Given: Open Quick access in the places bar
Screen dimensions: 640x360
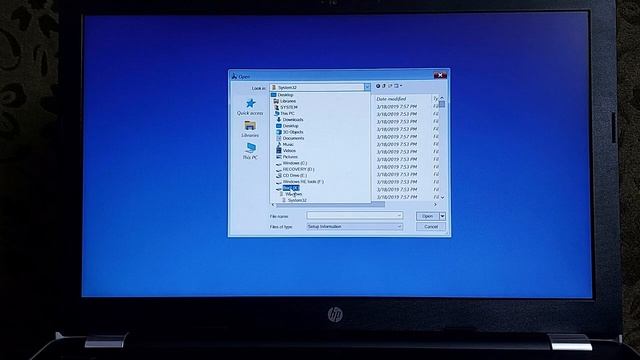Looking at the screenshot, I should (x=250, y=107).
